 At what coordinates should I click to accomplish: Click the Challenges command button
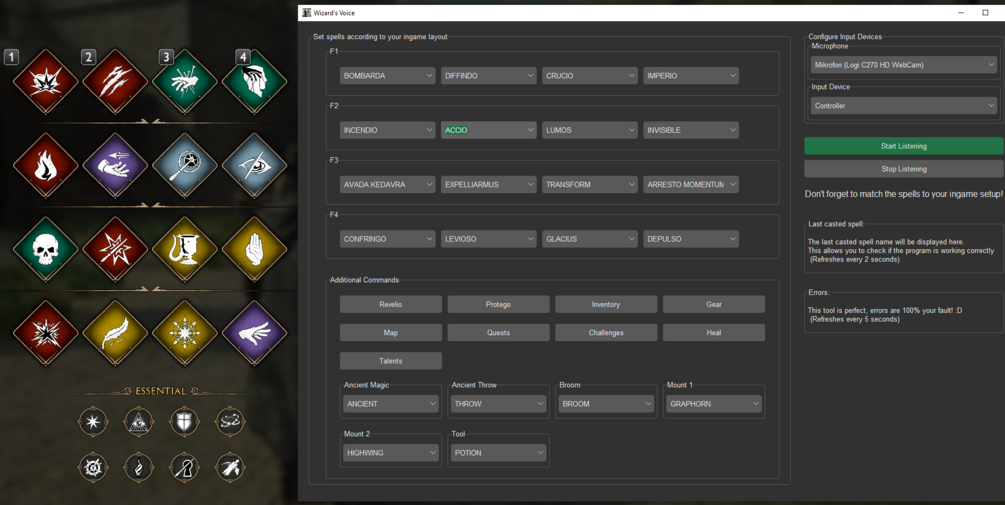(x=606, y=333)
